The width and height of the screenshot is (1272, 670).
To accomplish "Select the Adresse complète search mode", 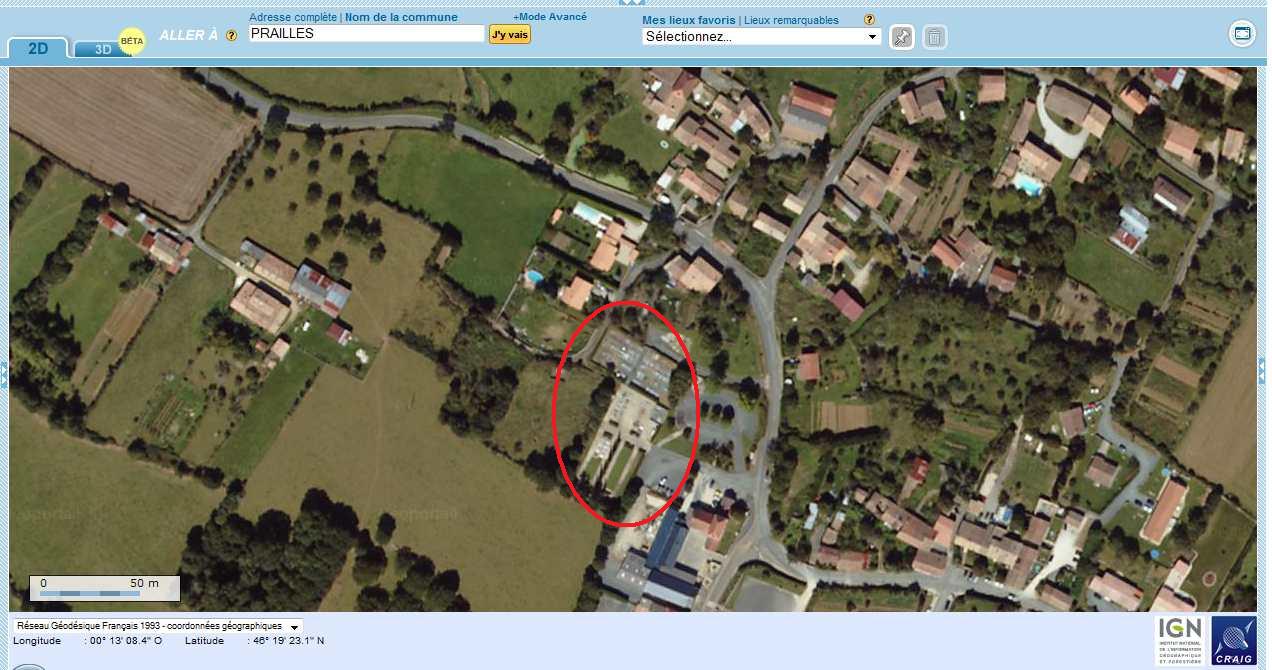I will [293, 17].
